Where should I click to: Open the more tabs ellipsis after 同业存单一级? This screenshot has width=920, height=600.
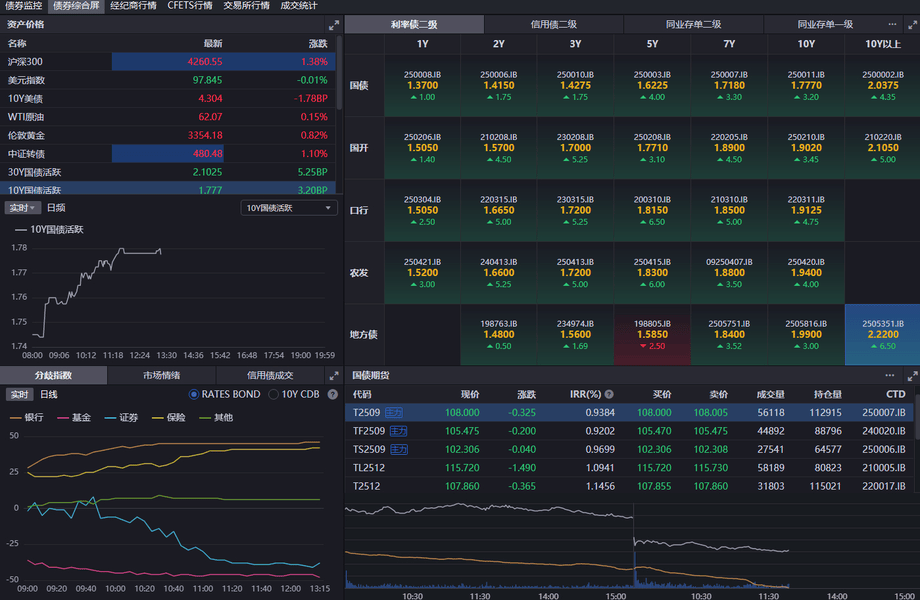(892, 24)
